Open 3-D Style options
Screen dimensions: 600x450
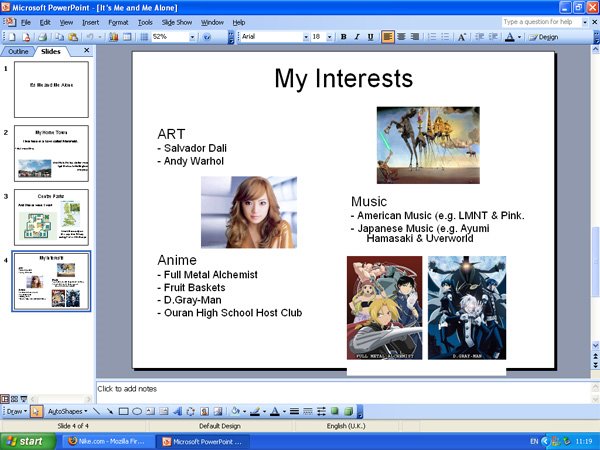pyautogui.click(x=348, y=411)
